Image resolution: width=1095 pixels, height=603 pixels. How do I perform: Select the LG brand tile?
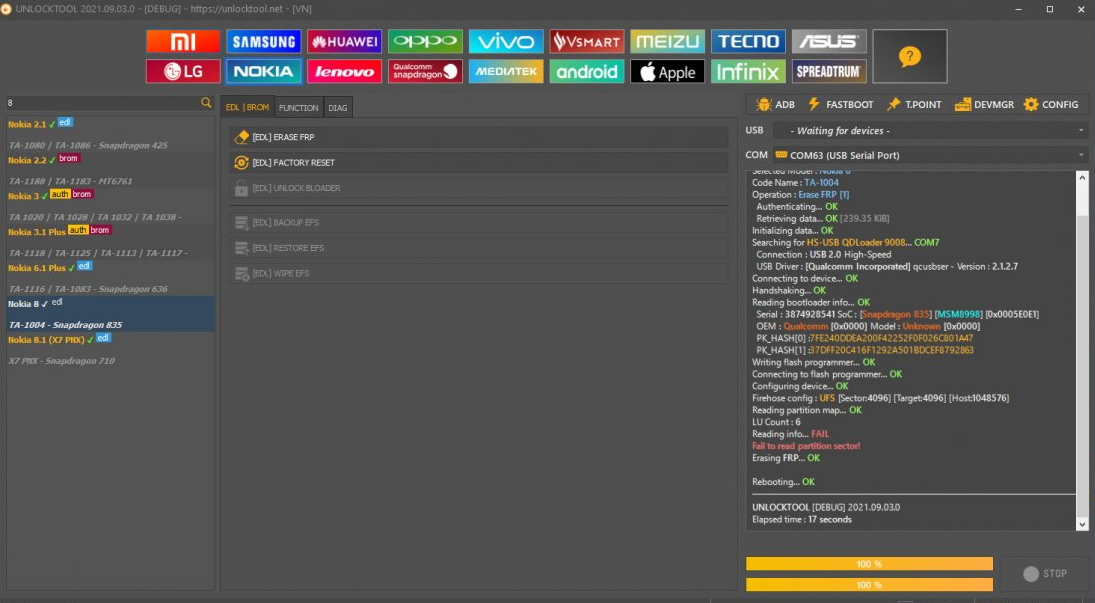click(183, 71)
